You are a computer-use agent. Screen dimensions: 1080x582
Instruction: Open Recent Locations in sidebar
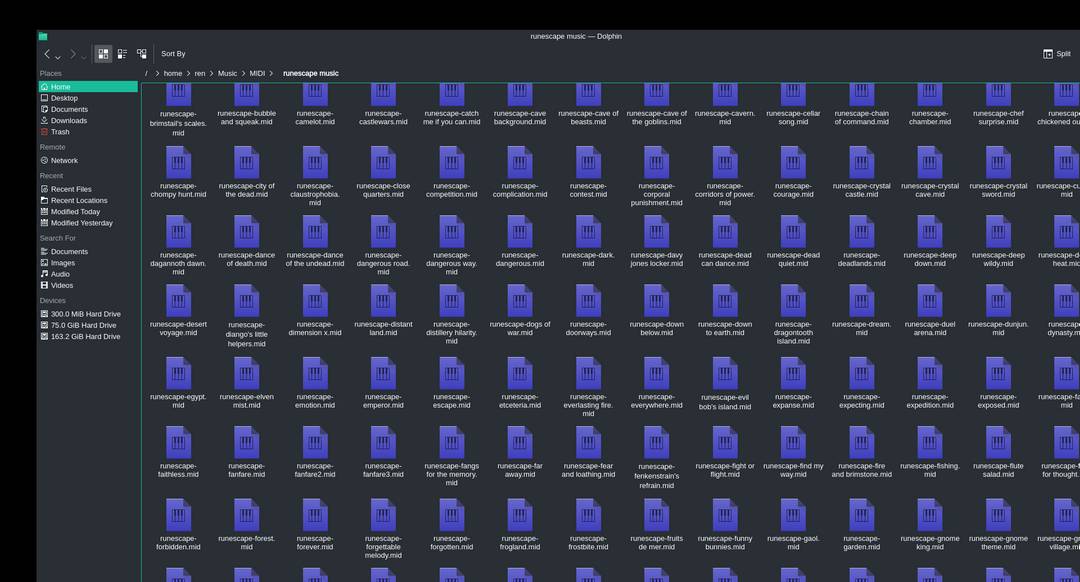[x=88, y=200]
